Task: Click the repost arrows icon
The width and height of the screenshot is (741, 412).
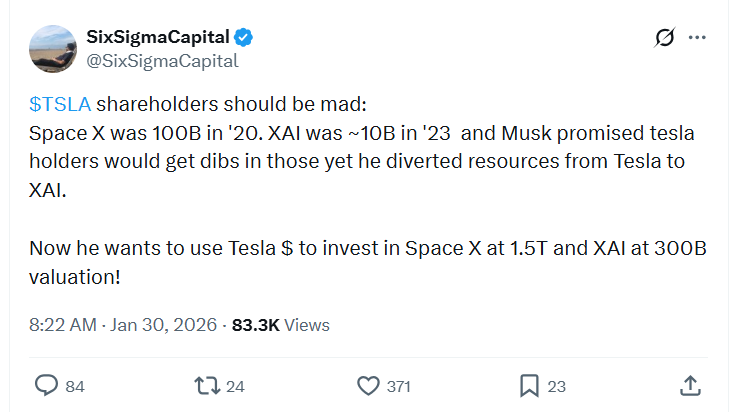Action: coord(206,385)
